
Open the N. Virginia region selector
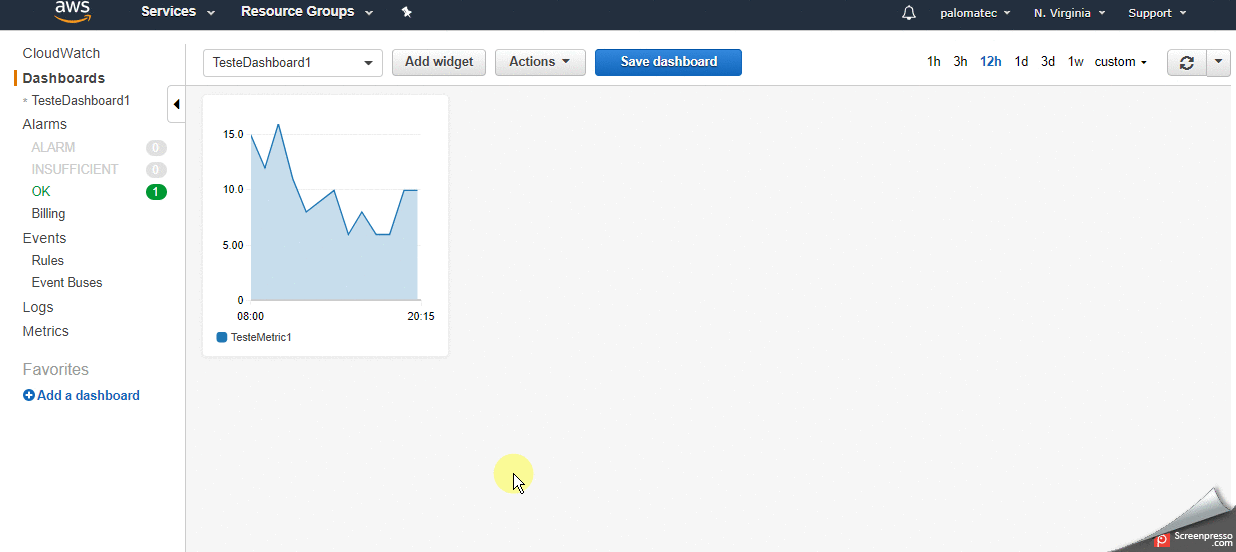tap(1069, 13)
